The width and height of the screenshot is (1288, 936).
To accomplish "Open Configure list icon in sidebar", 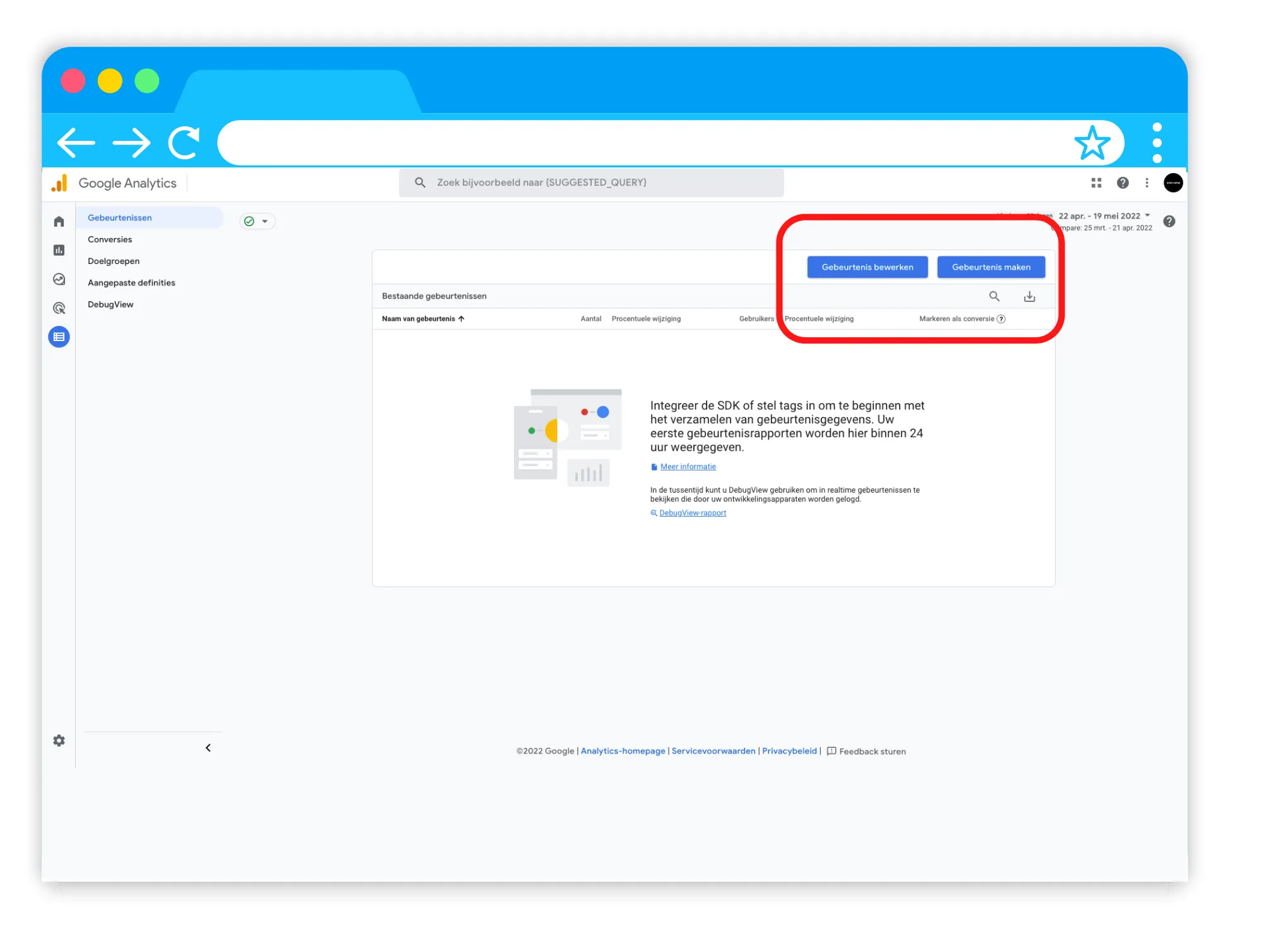I will [59, 337].
